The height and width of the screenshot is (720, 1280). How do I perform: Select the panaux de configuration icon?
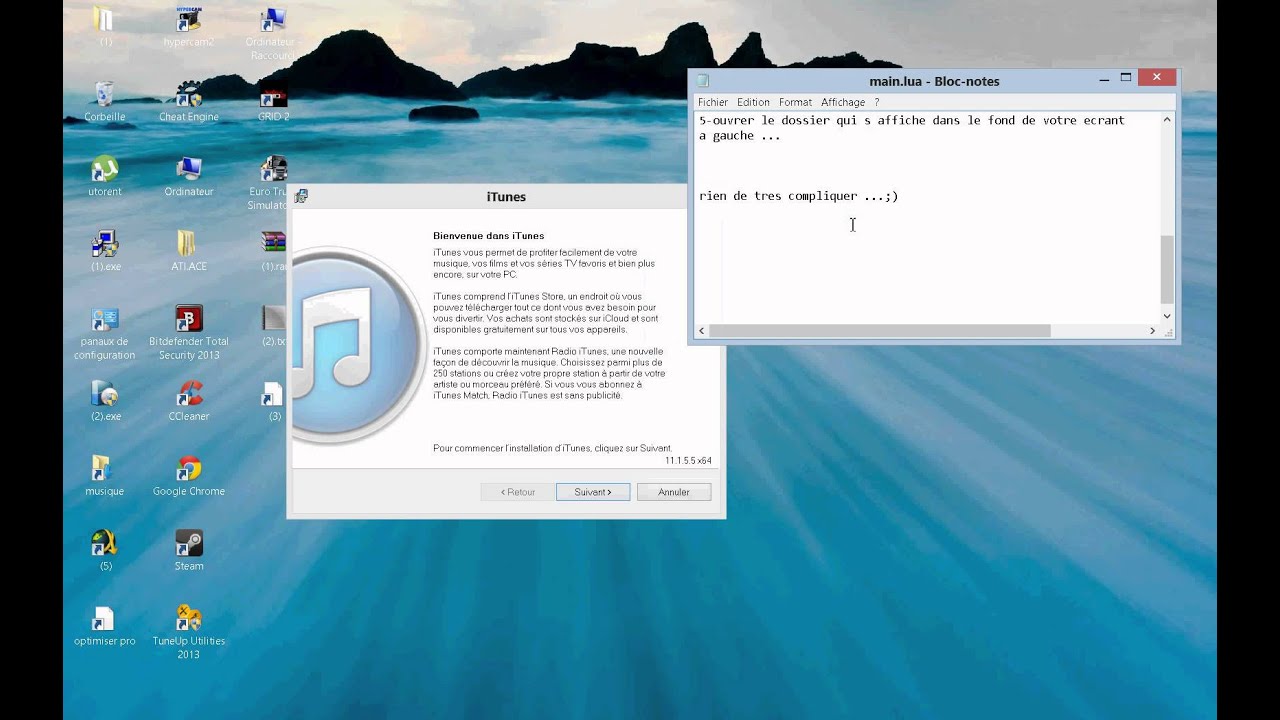105,333
